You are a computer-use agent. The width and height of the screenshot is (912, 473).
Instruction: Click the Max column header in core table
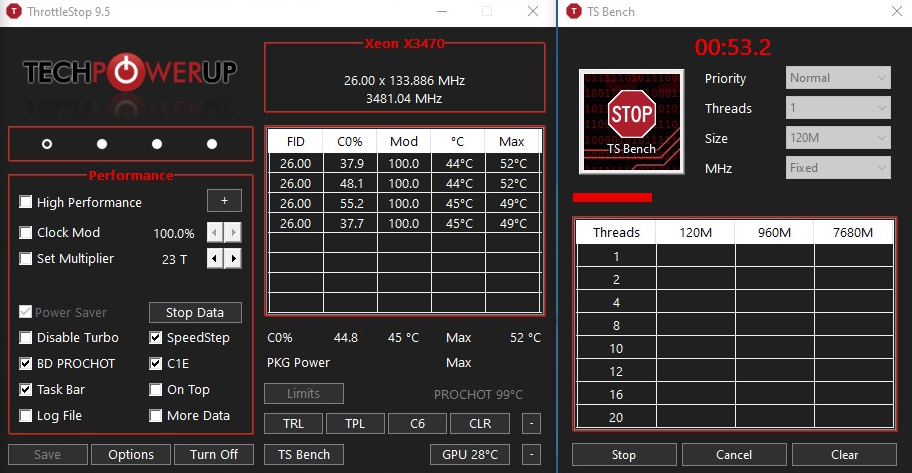click(x=512, y=141)
